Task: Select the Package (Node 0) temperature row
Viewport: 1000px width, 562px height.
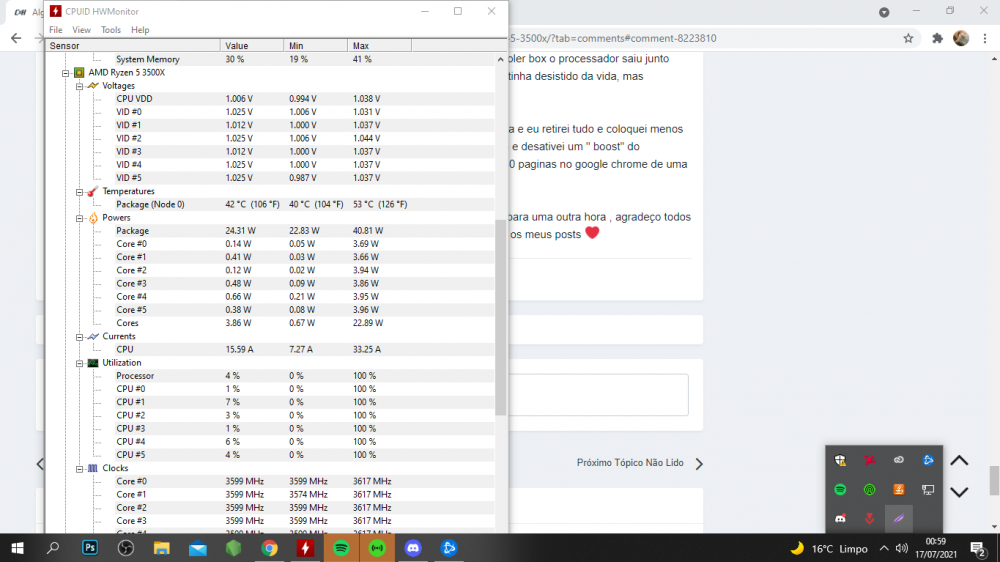Action: click(150, 204)
